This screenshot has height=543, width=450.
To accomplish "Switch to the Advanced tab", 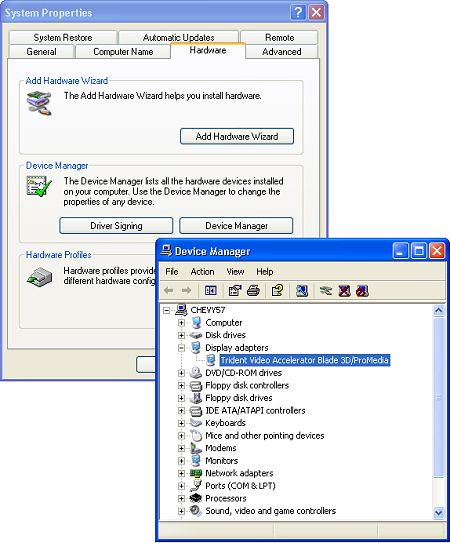I will [281, 51].
